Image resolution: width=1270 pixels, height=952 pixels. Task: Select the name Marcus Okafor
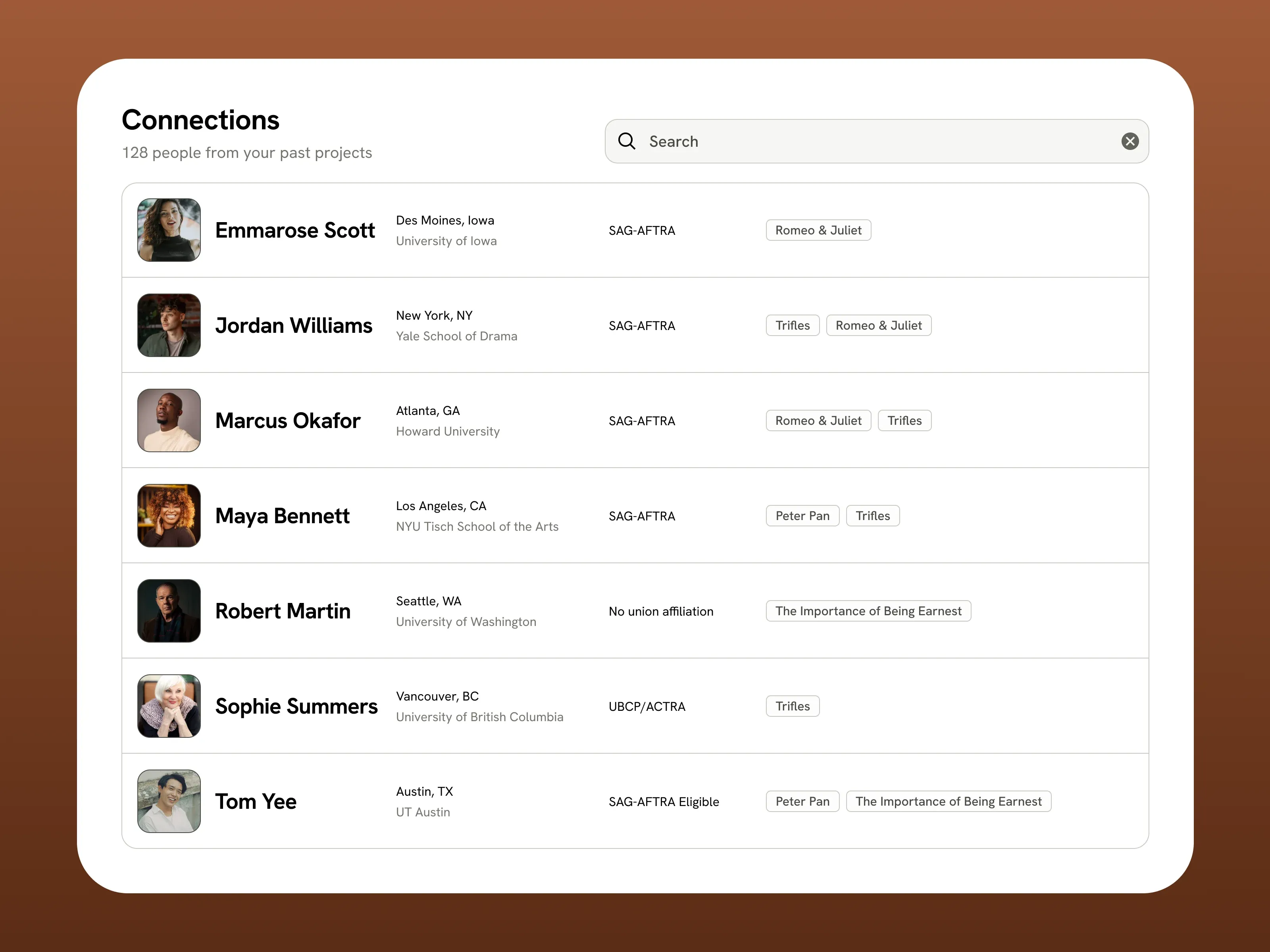[x=288, y=420]
